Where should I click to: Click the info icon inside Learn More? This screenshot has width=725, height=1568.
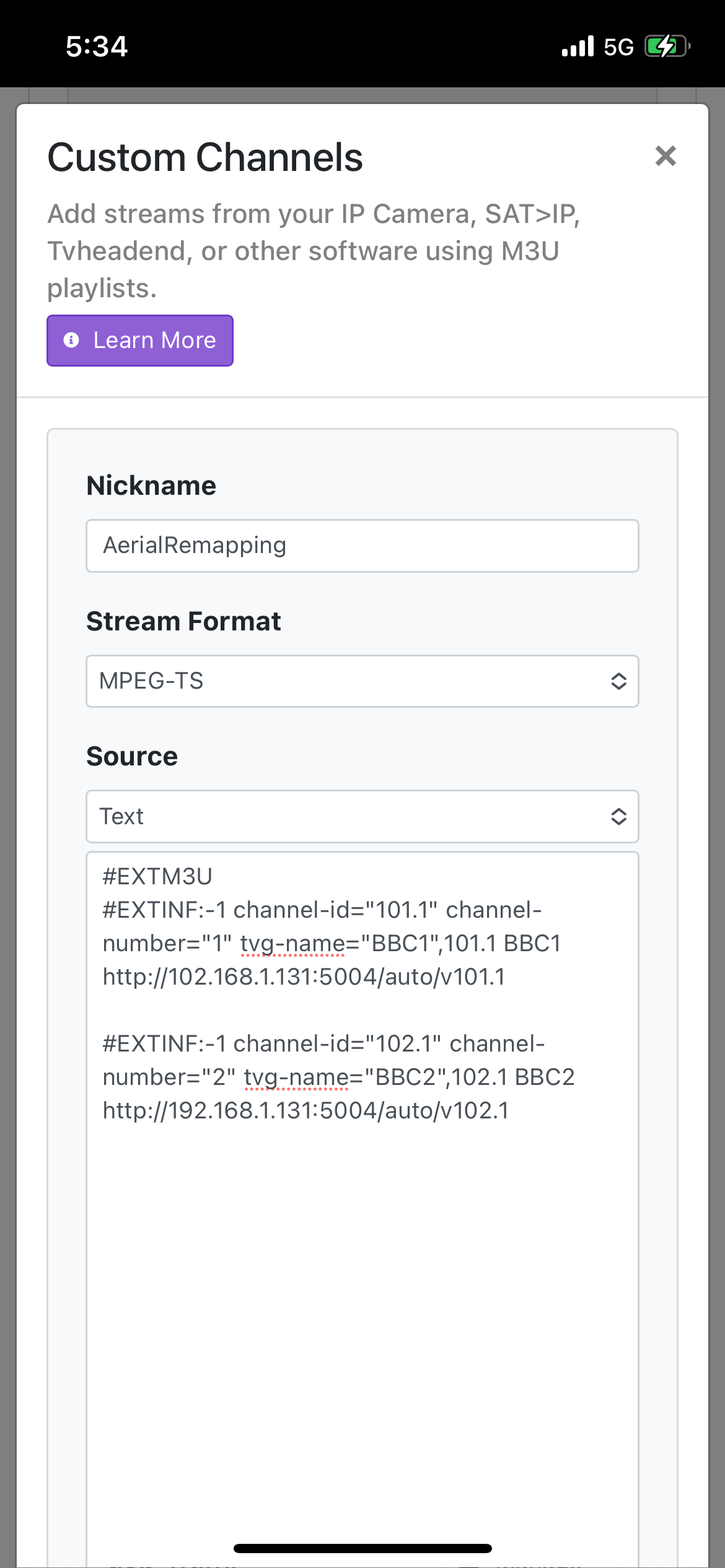(x=71, y=340)
